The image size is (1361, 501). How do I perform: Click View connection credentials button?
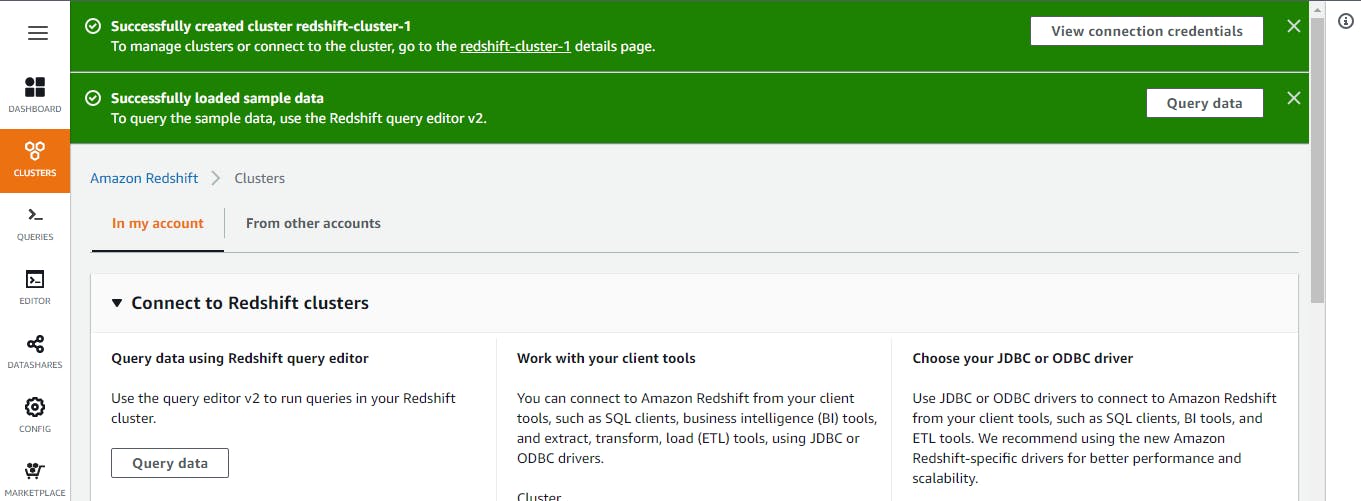pyautogui.click(x=1146, y=31)
